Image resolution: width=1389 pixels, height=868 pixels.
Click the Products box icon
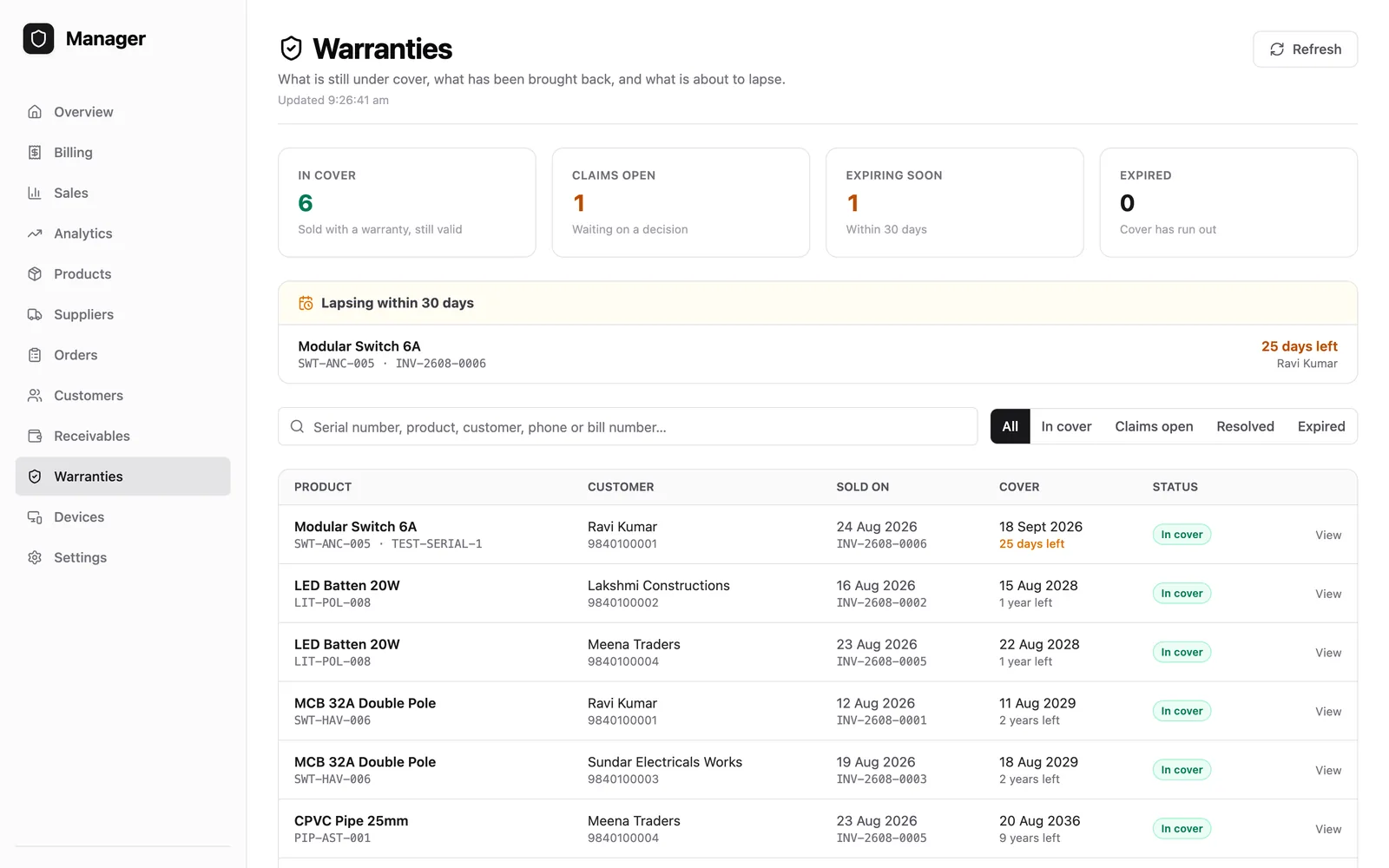point(35,274)
